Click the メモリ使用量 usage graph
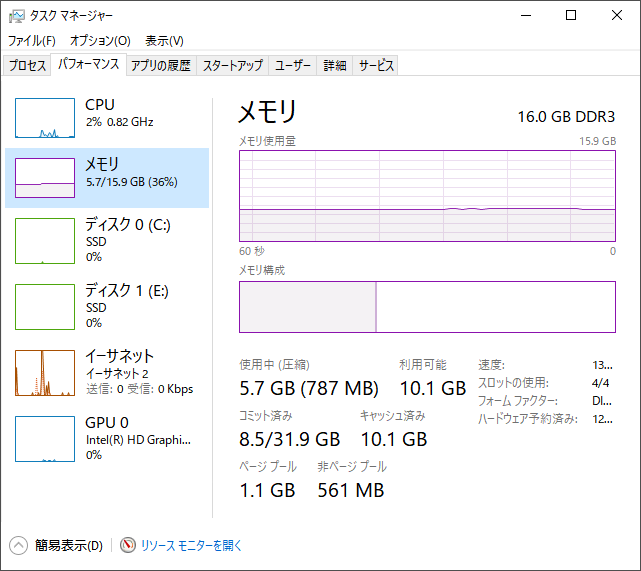This screenshot has height=571, width=641. [x=427, y=196]
